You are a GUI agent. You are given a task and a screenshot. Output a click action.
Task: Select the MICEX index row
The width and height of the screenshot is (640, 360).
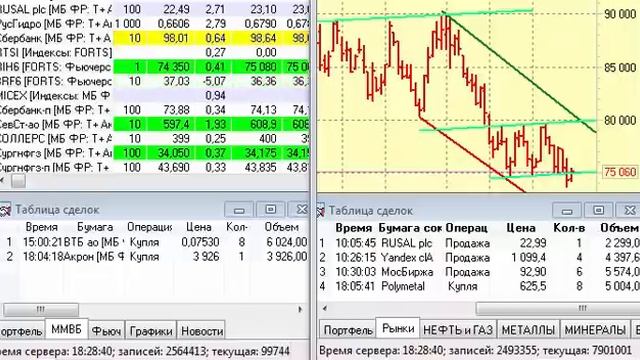pos(155,96)
